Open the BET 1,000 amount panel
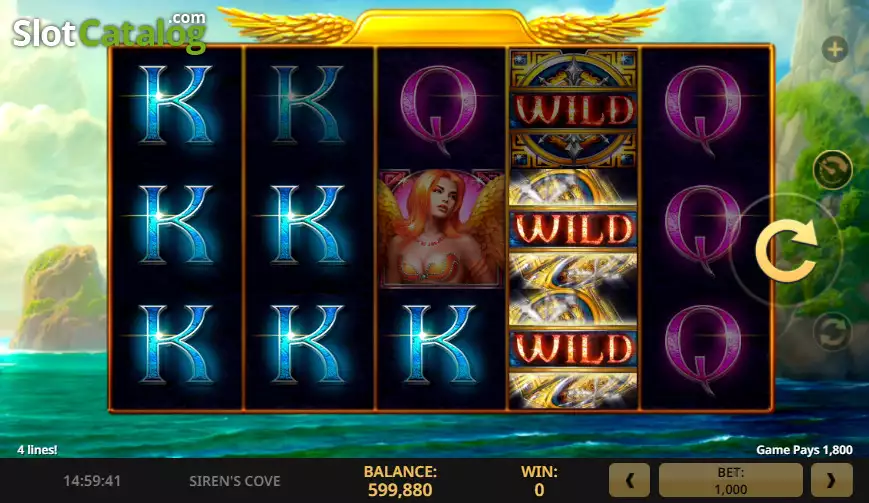Image resolution: width=869 pixels, height=503 pixels. coord(730,480)
